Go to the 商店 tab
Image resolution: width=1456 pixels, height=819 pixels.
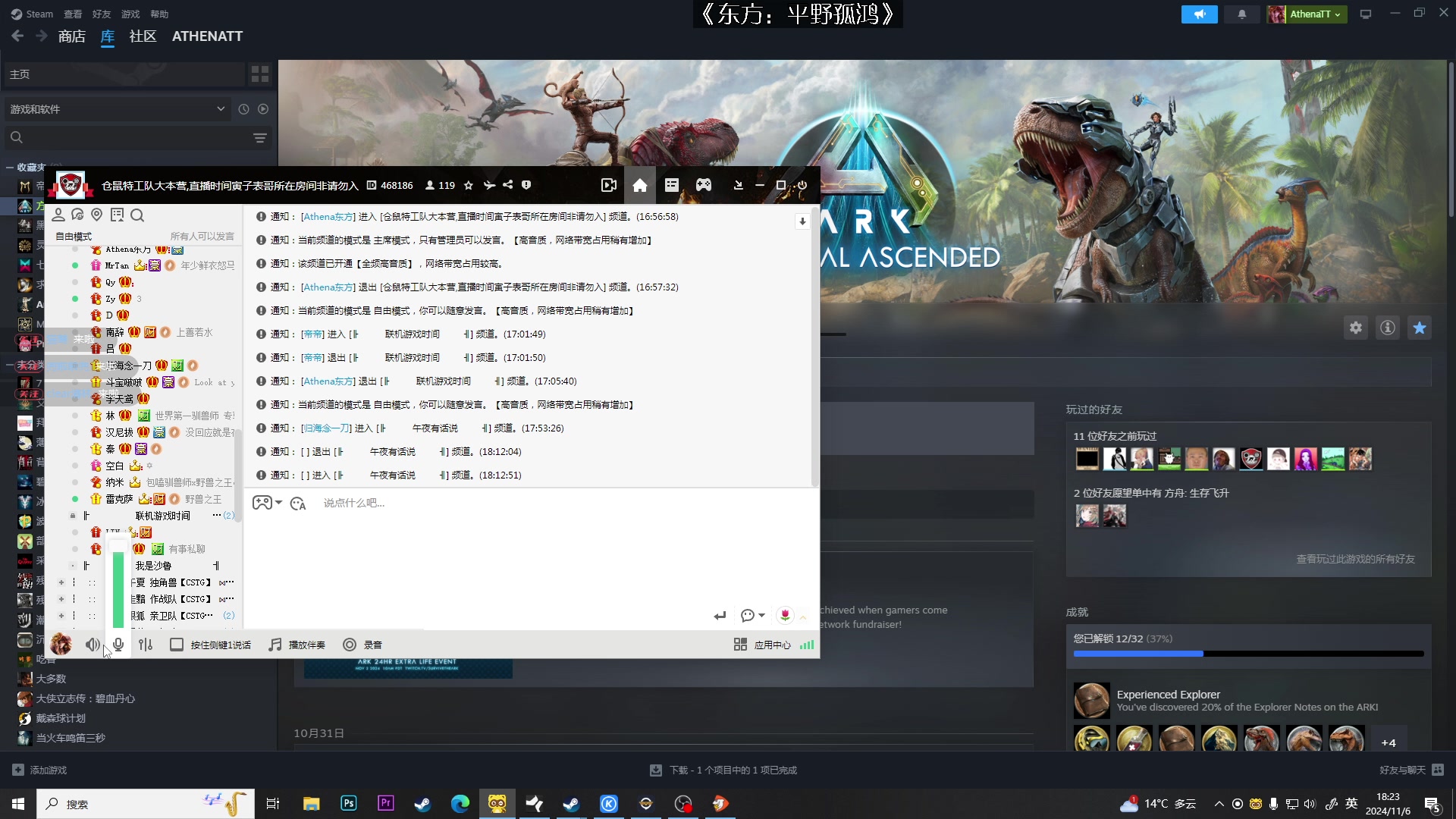(72, 36)
